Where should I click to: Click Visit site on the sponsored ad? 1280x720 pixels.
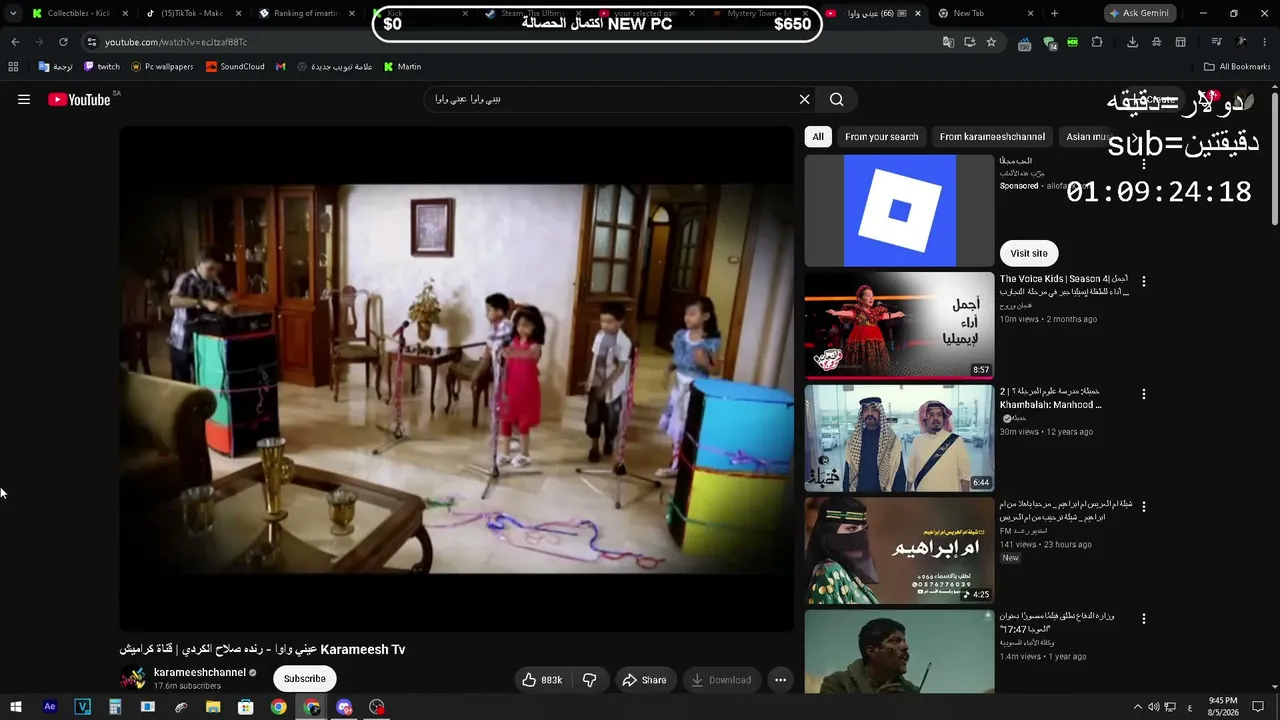pyautogui.click(x=1029, y=253)
